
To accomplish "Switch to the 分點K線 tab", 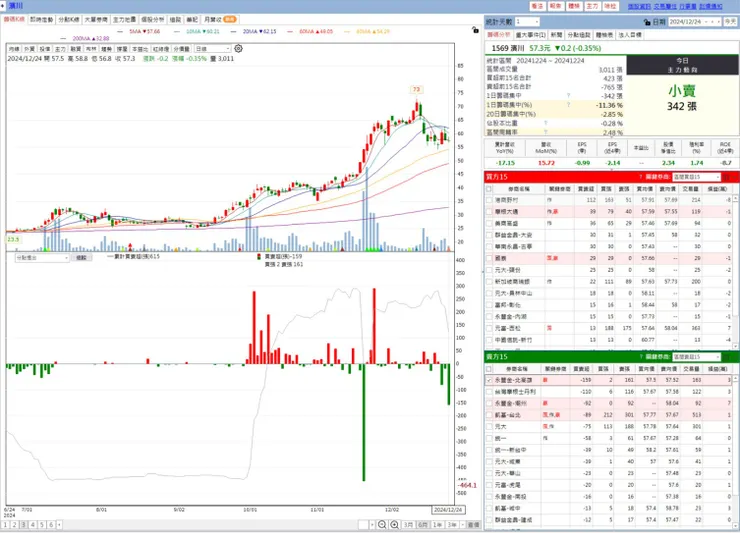I will point(69,19).
